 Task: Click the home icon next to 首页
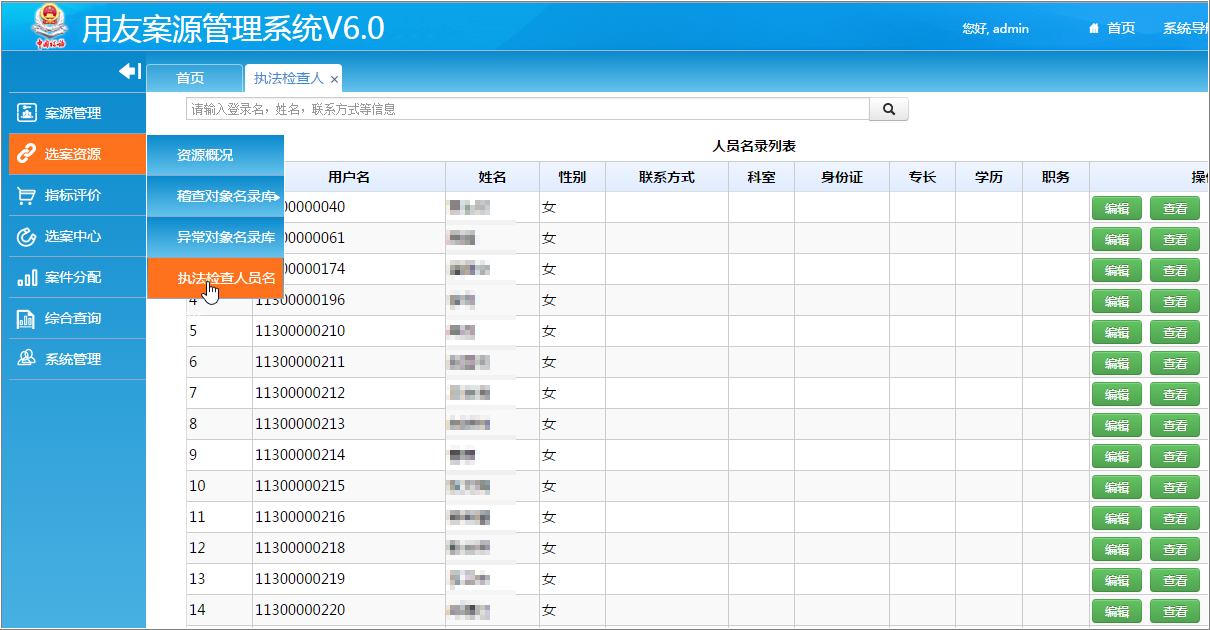click(x=1094, y=28)
